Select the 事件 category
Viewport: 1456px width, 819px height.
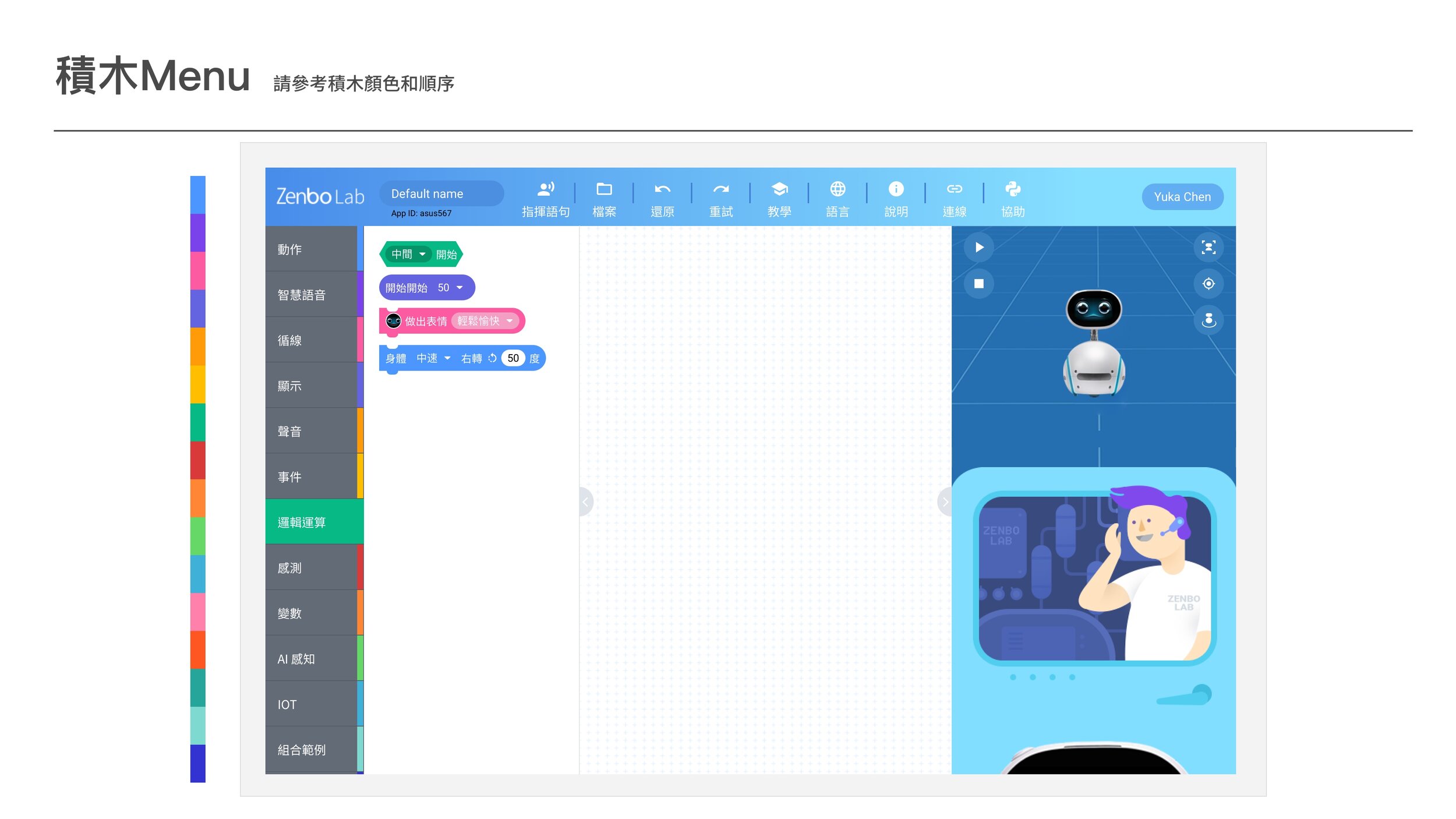click(314, 476)
